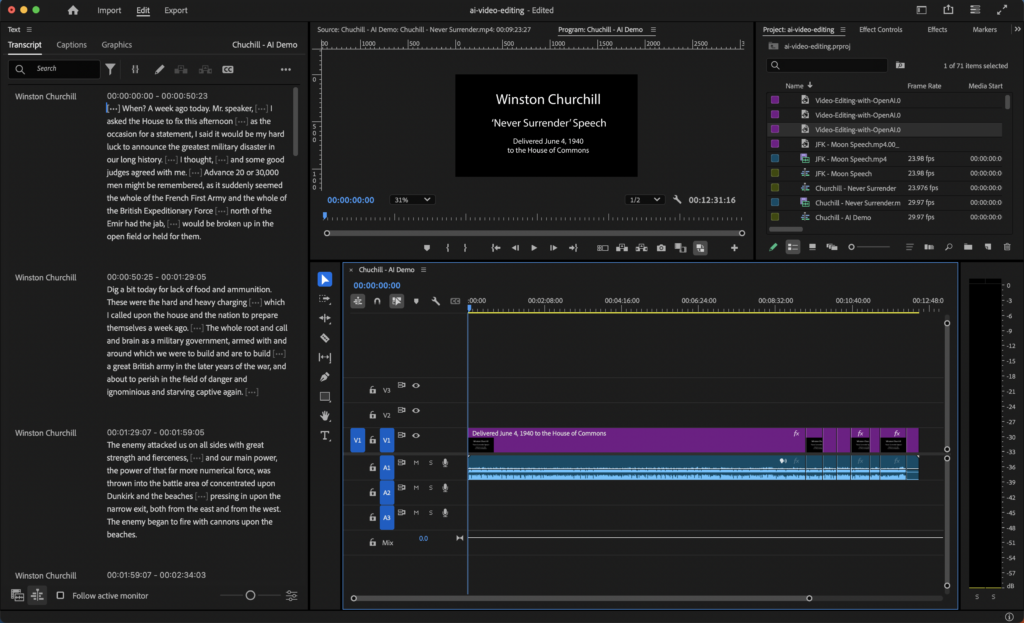Select the Slip tool
The height and width of the screenshot is (623, 1024).
point(325,357)
